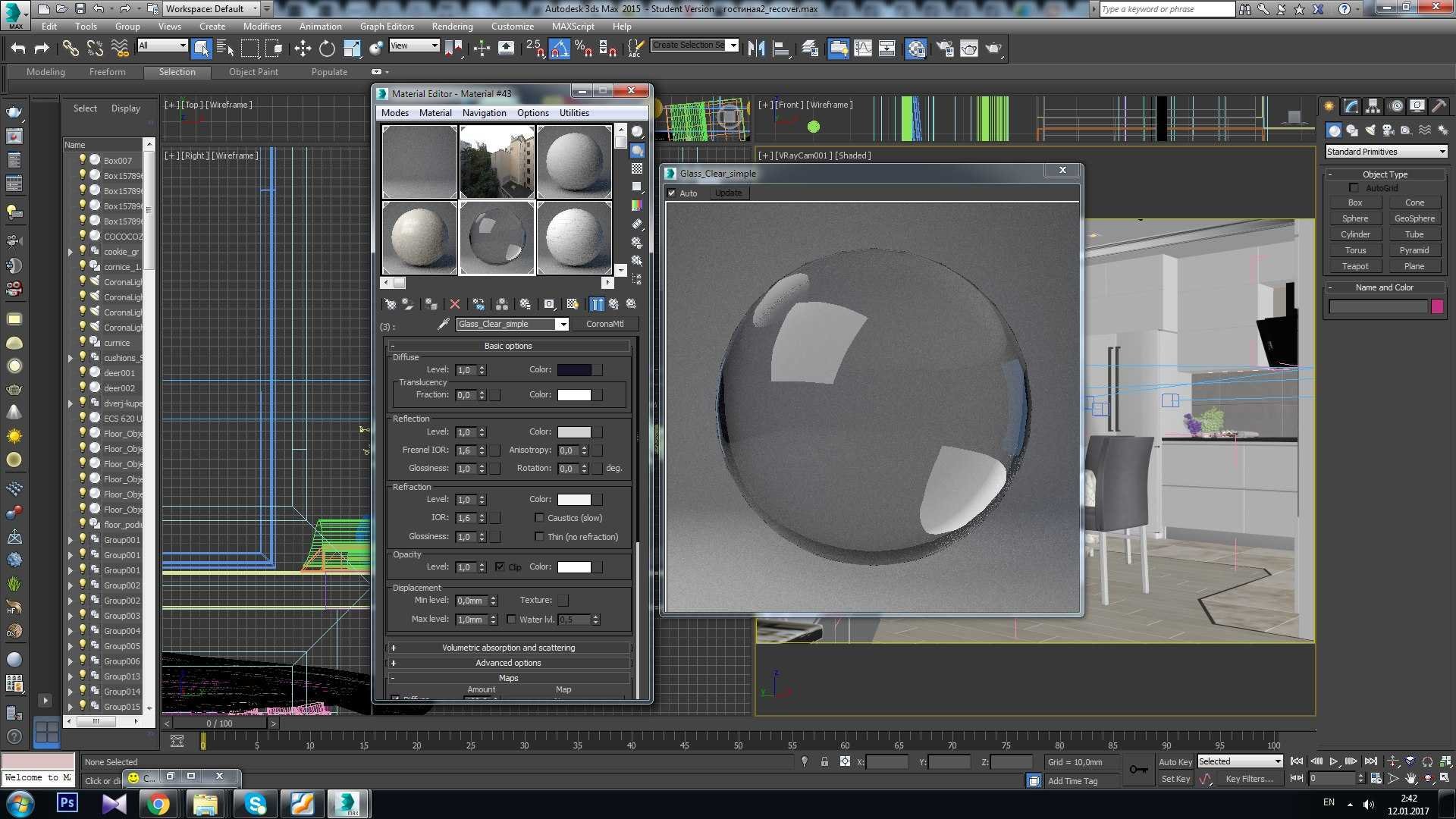Open Photoshop from the Windows taskbar

click(67, 803)
